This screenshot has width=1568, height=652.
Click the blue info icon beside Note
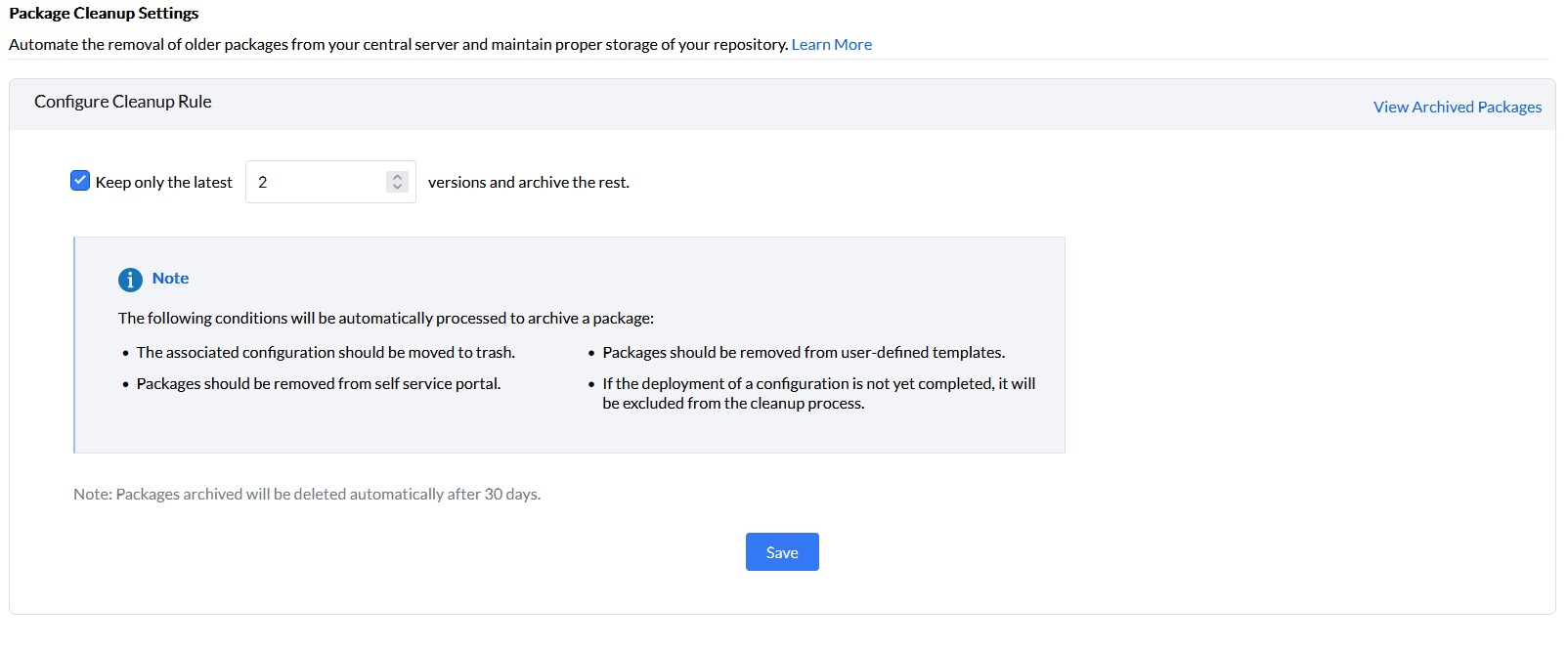click(x=130, y=280)
